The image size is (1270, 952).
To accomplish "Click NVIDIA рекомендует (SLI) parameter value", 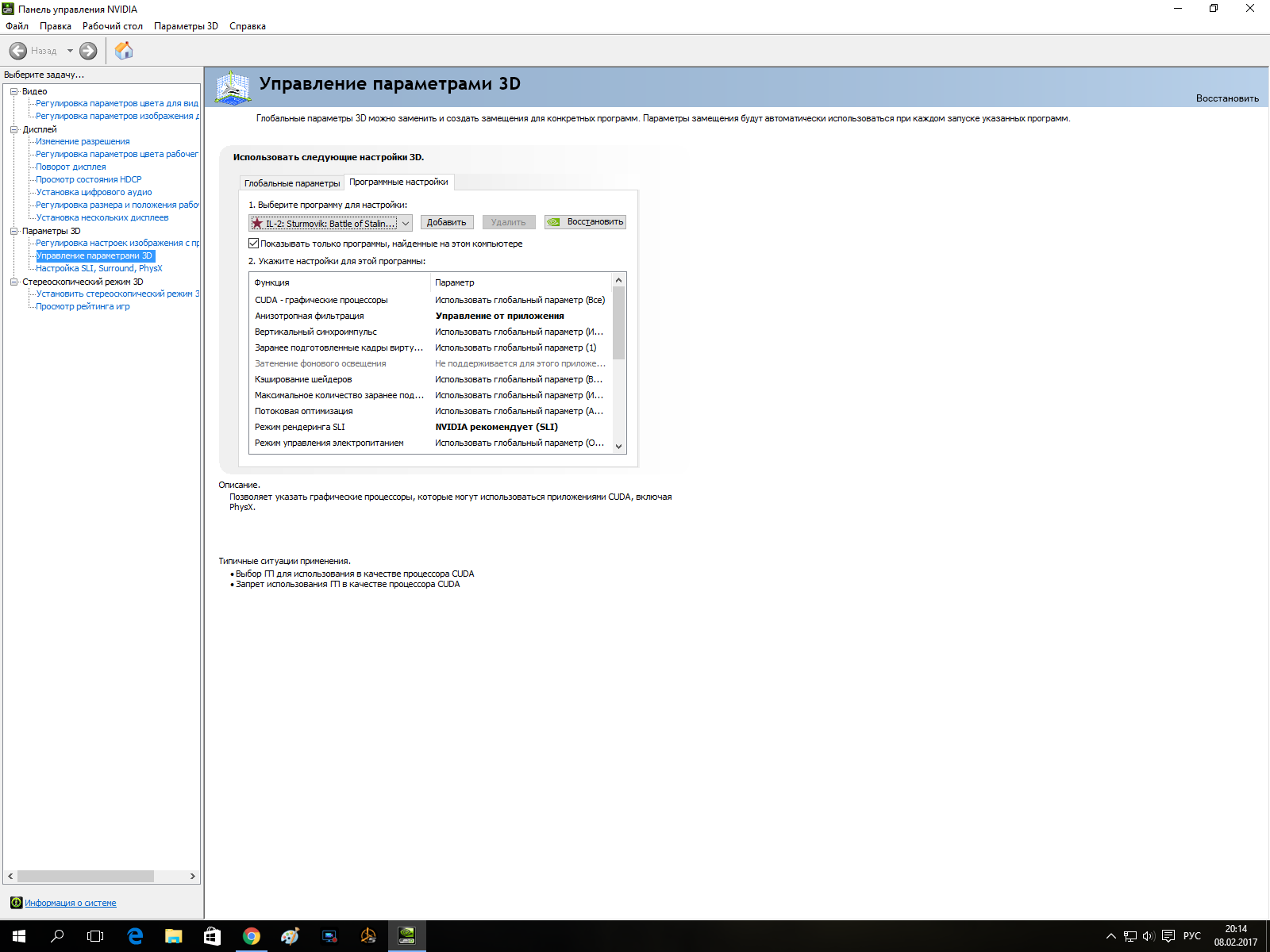I will [496, 427].
